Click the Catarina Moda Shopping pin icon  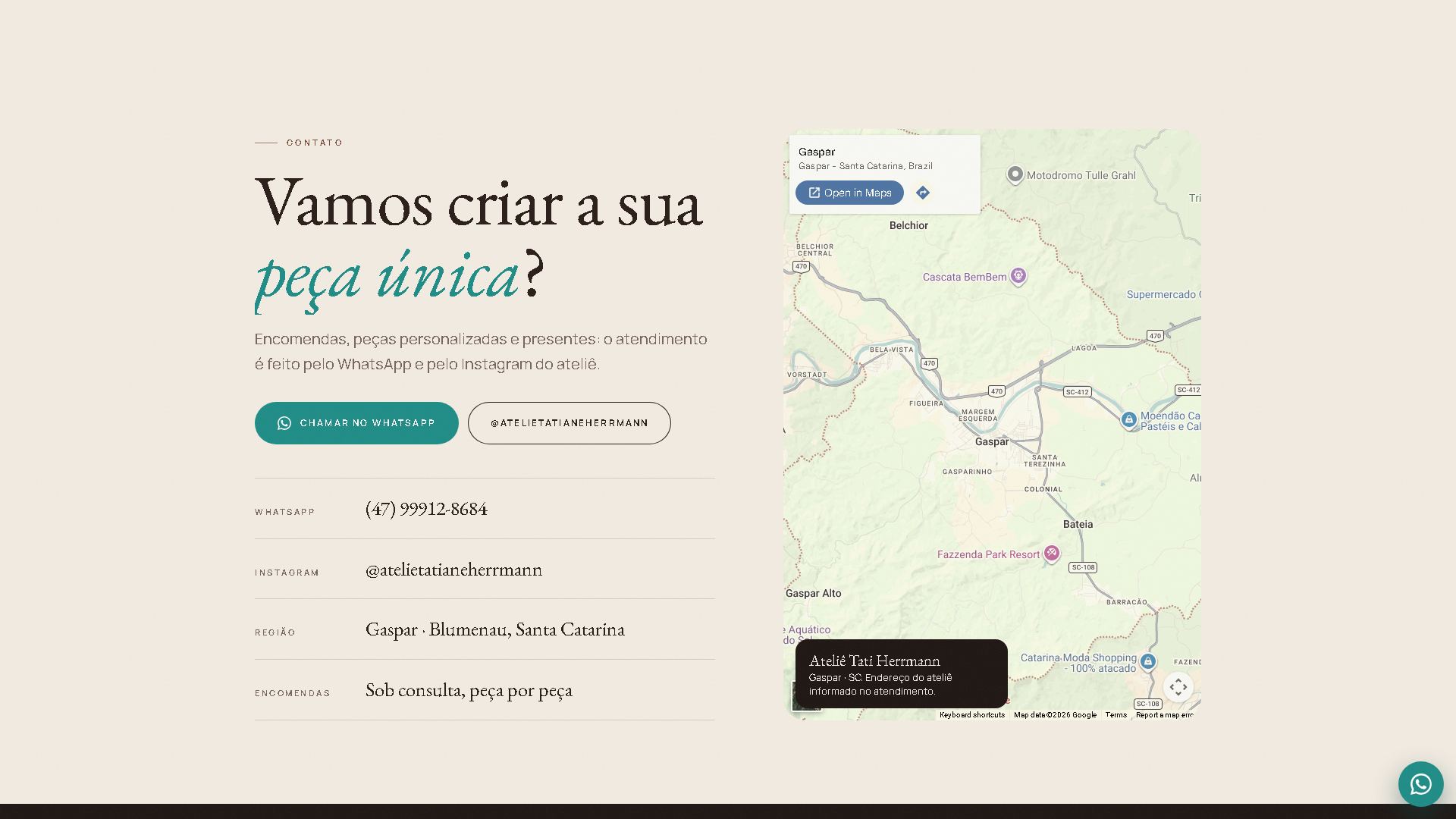pos(1148,662)
